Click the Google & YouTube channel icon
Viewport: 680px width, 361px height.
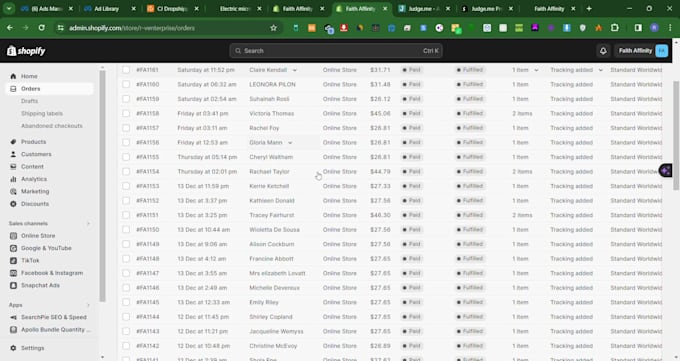point(13,248)
